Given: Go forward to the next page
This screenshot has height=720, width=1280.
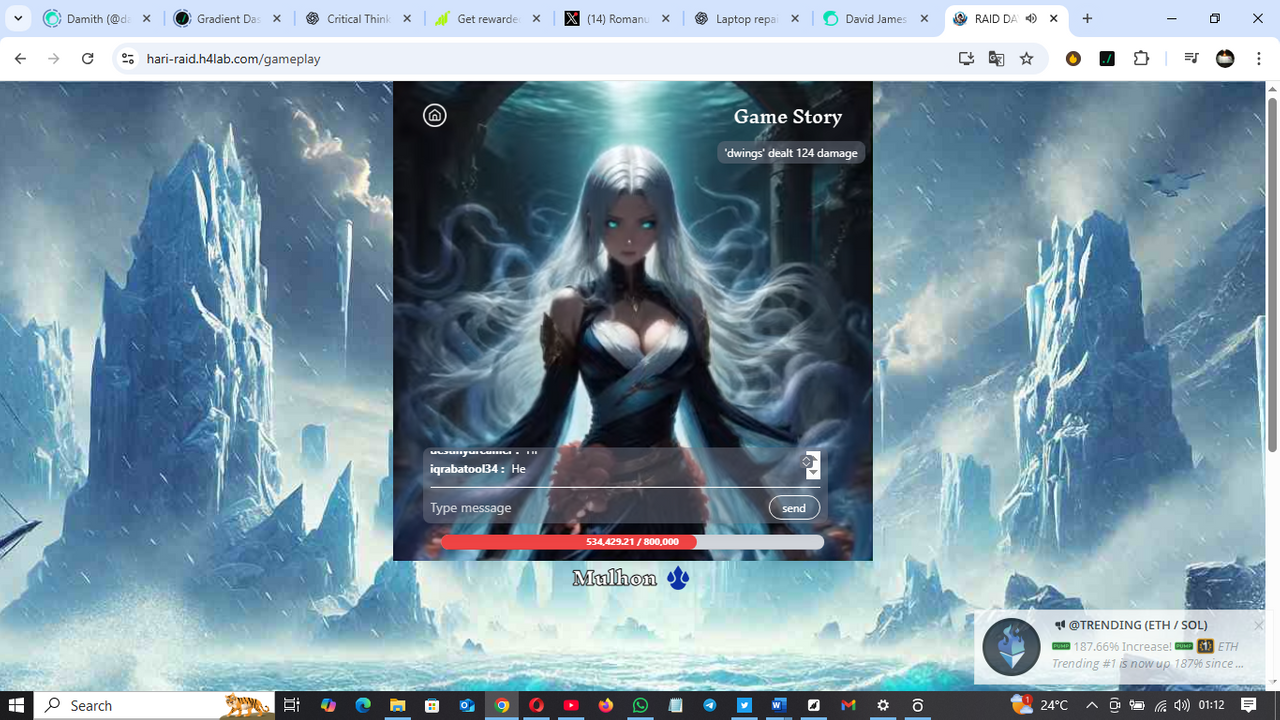Looking at the screenshot, I should point(54,59).
